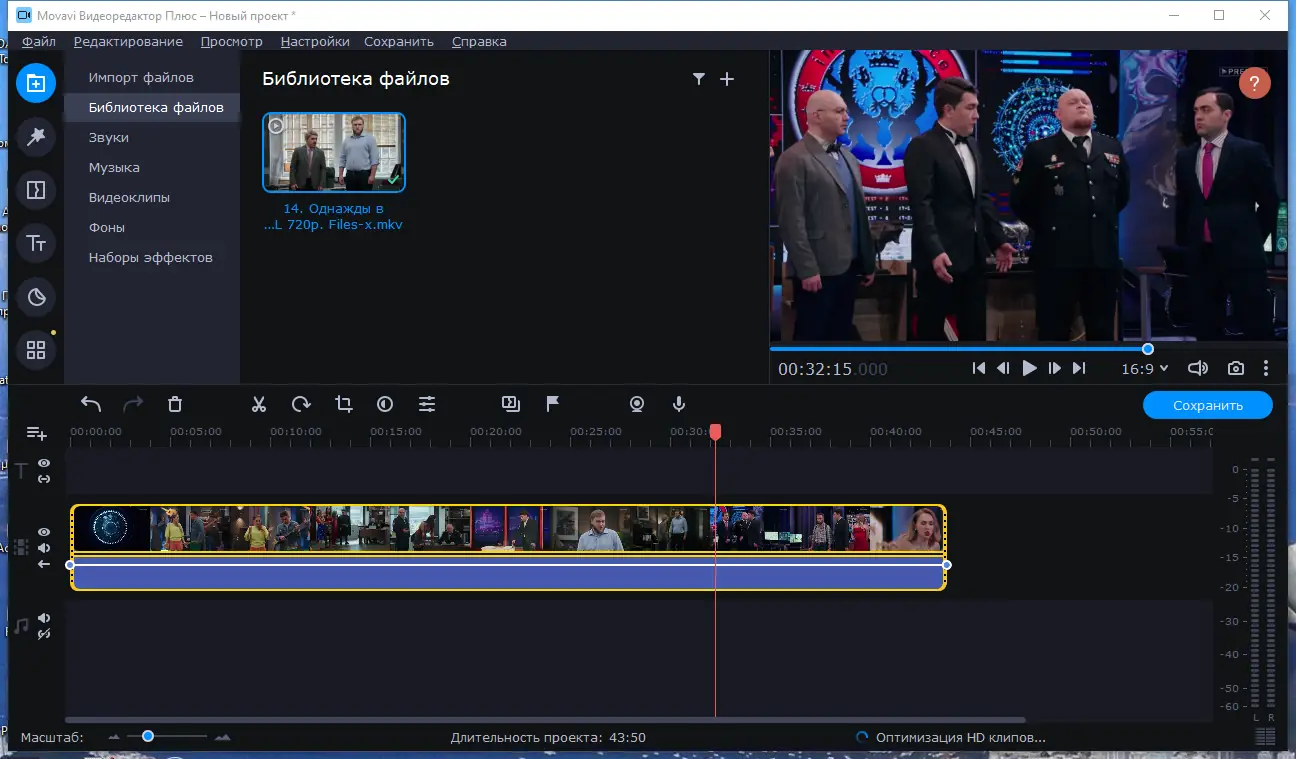Add a new track to the timeline
Image resolution: width=1296 pixels, height=759 pixels.
click(x=37, y=433)
